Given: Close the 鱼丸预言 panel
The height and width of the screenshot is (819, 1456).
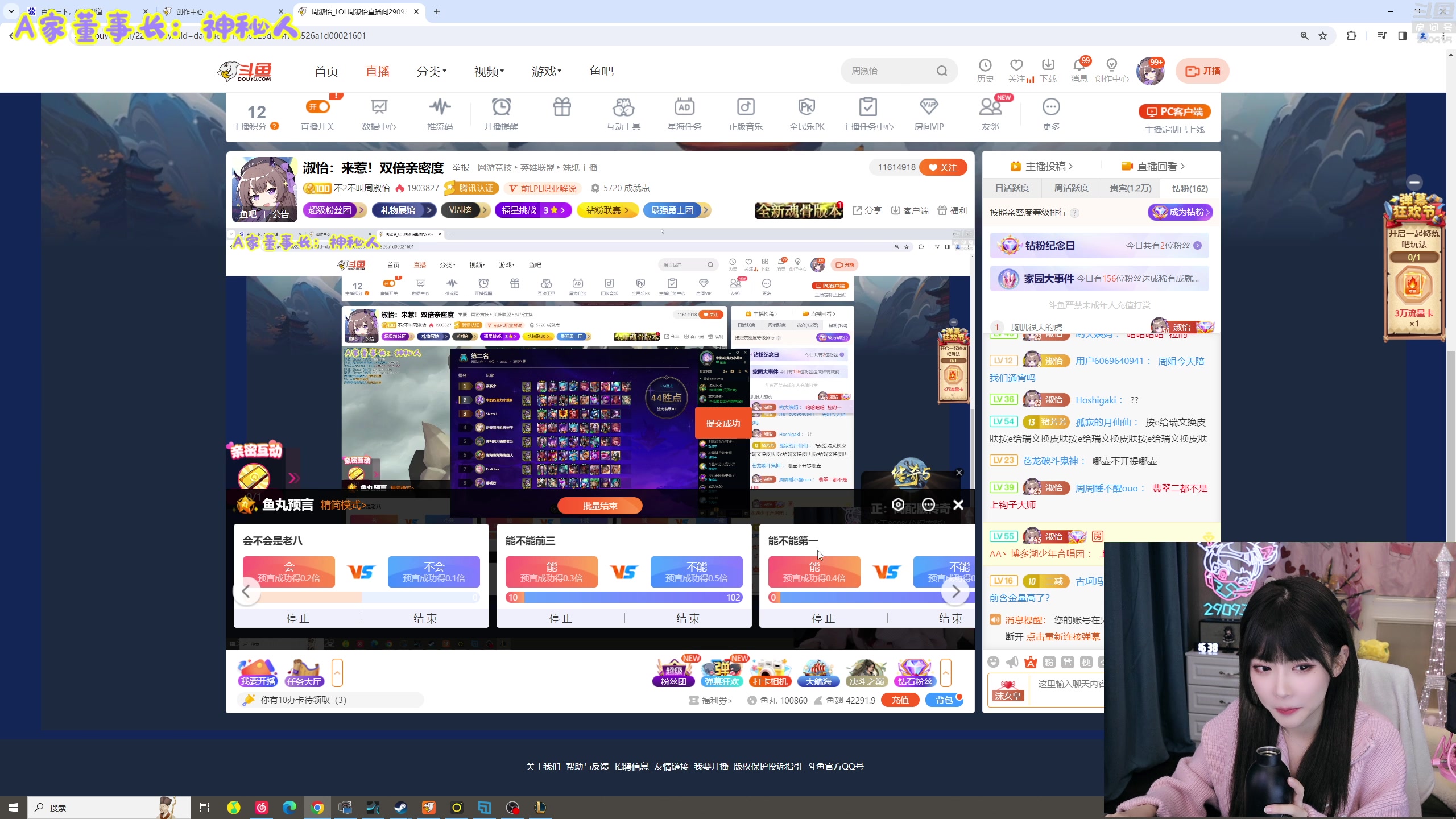Looking at the screenshot, I should 958,504.
